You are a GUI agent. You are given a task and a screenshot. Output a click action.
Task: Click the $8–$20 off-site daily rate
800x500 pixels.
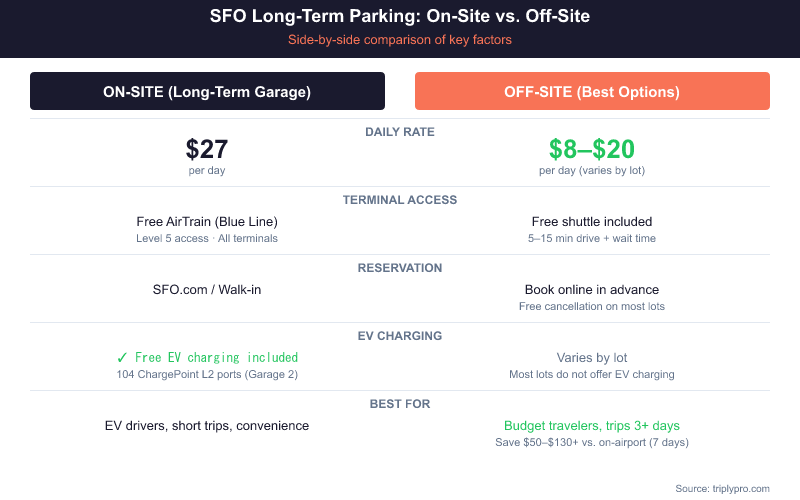592,149
